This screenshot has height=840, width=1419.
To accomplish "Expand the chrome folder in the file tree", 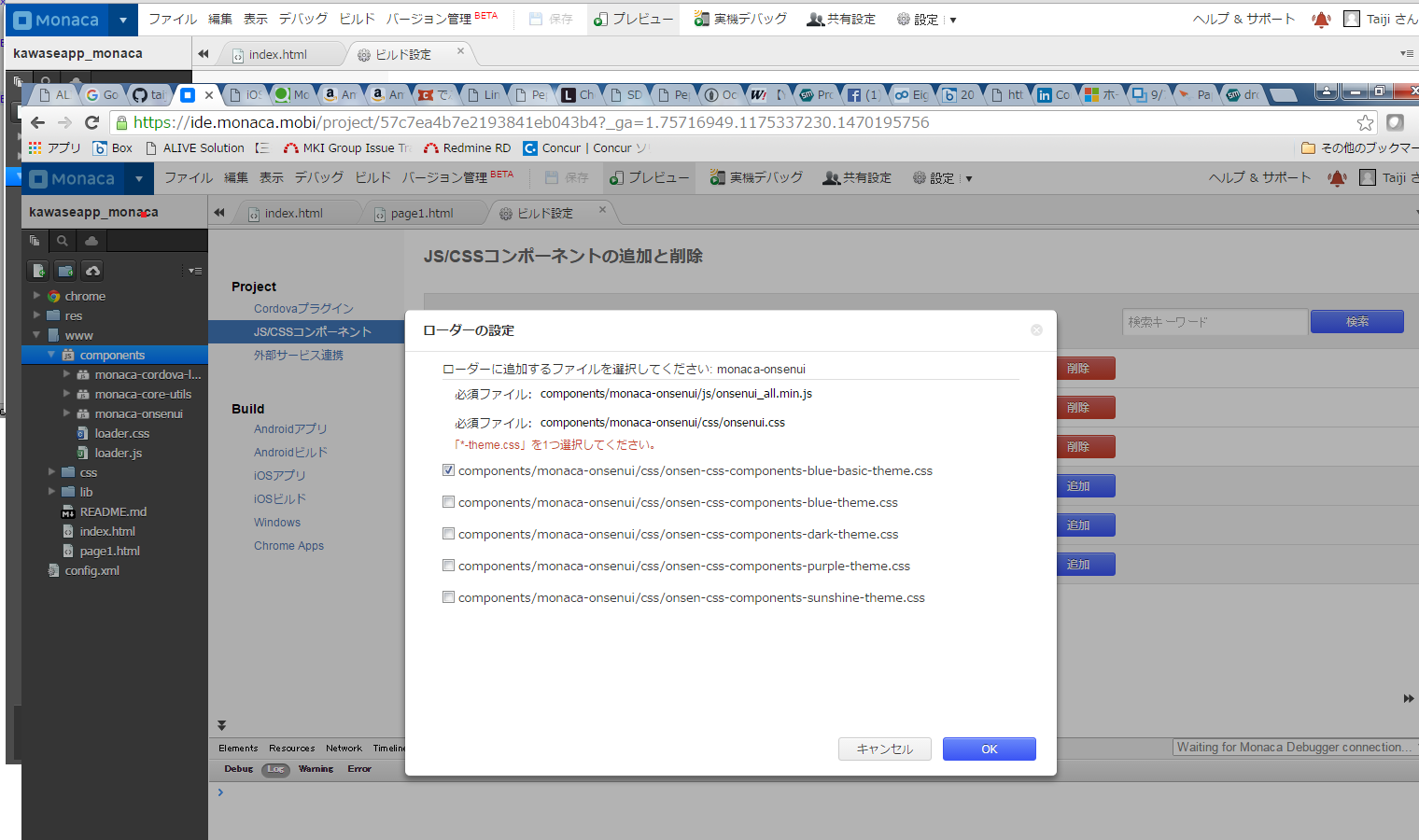I will [36, 296].
